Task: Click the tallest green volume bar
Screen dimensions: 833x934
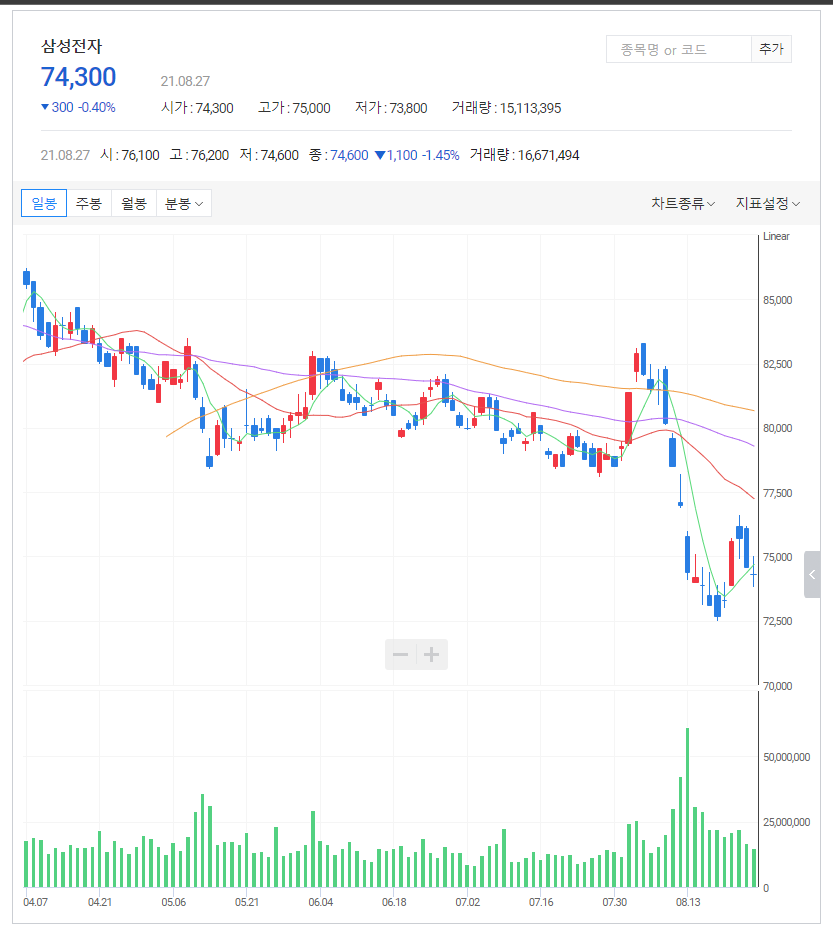Action: (x=688, y=808)
